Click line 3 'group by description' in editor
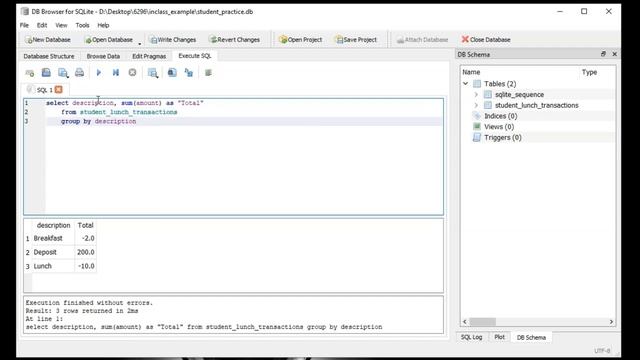 (x=98, y=122)
